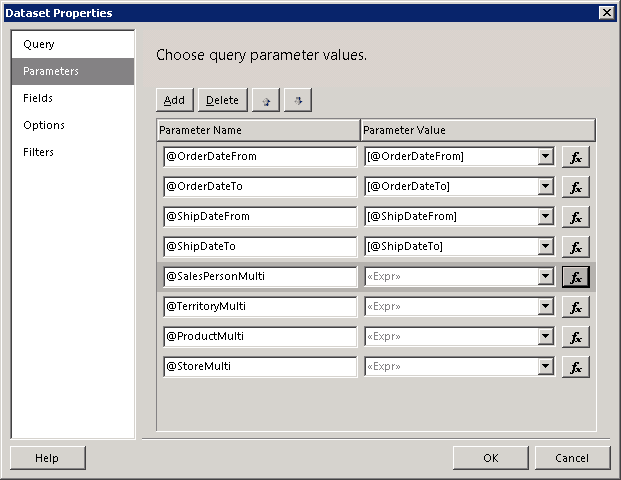Click fx button next to @ShipDateFrom
Image resolution: width=621 pixels, height=480 pixels.
point(575,217)
